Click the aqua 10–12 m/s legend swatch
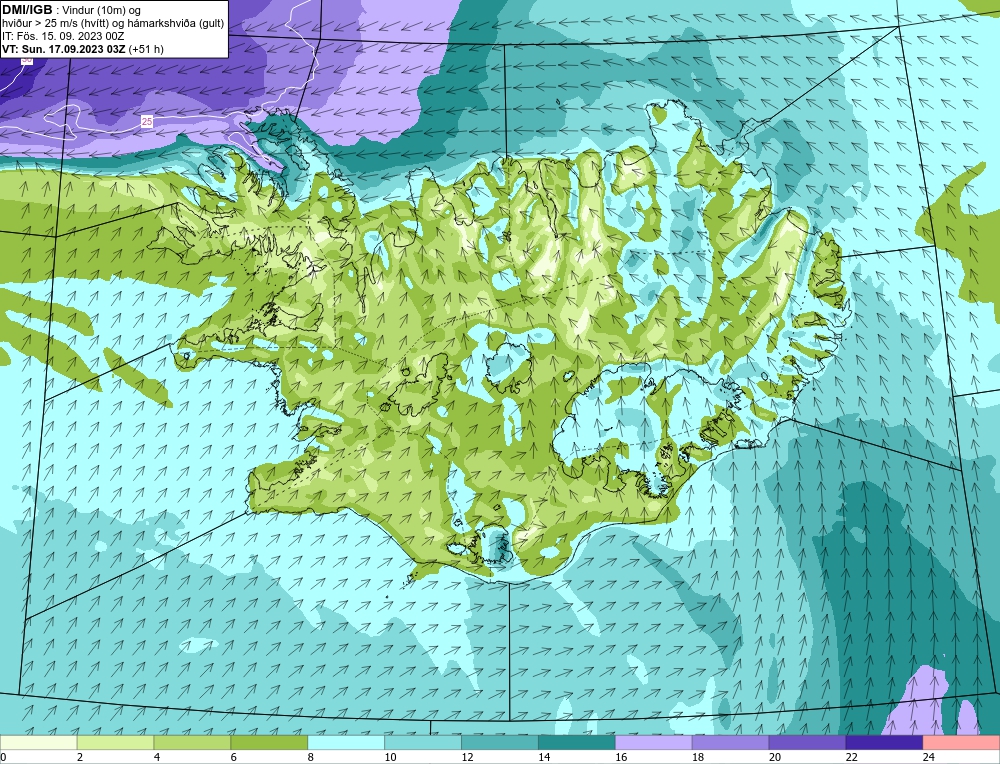The width and height of the screenshot is (1000, 764). pos(423,743)
